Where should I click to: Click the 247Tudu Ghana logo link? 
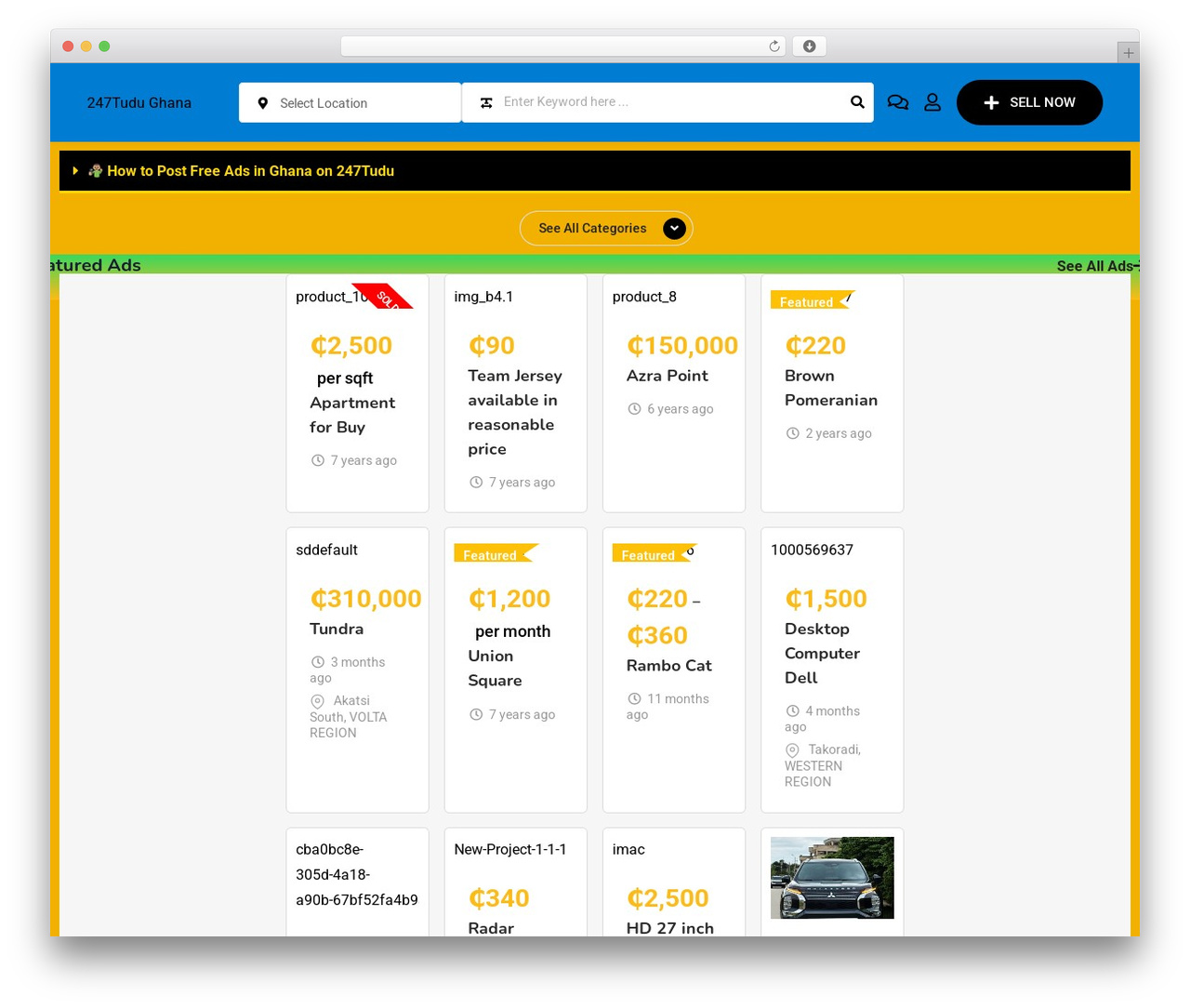[x=139, y=103]
